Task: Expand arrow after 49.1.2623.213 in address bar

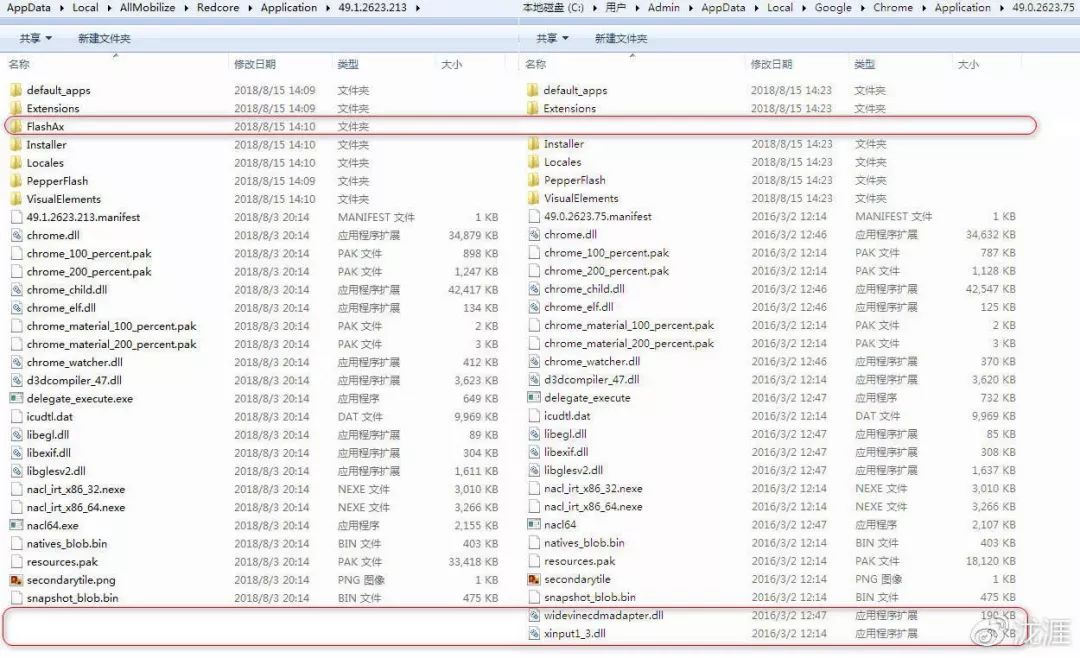Action: (418, 8)
